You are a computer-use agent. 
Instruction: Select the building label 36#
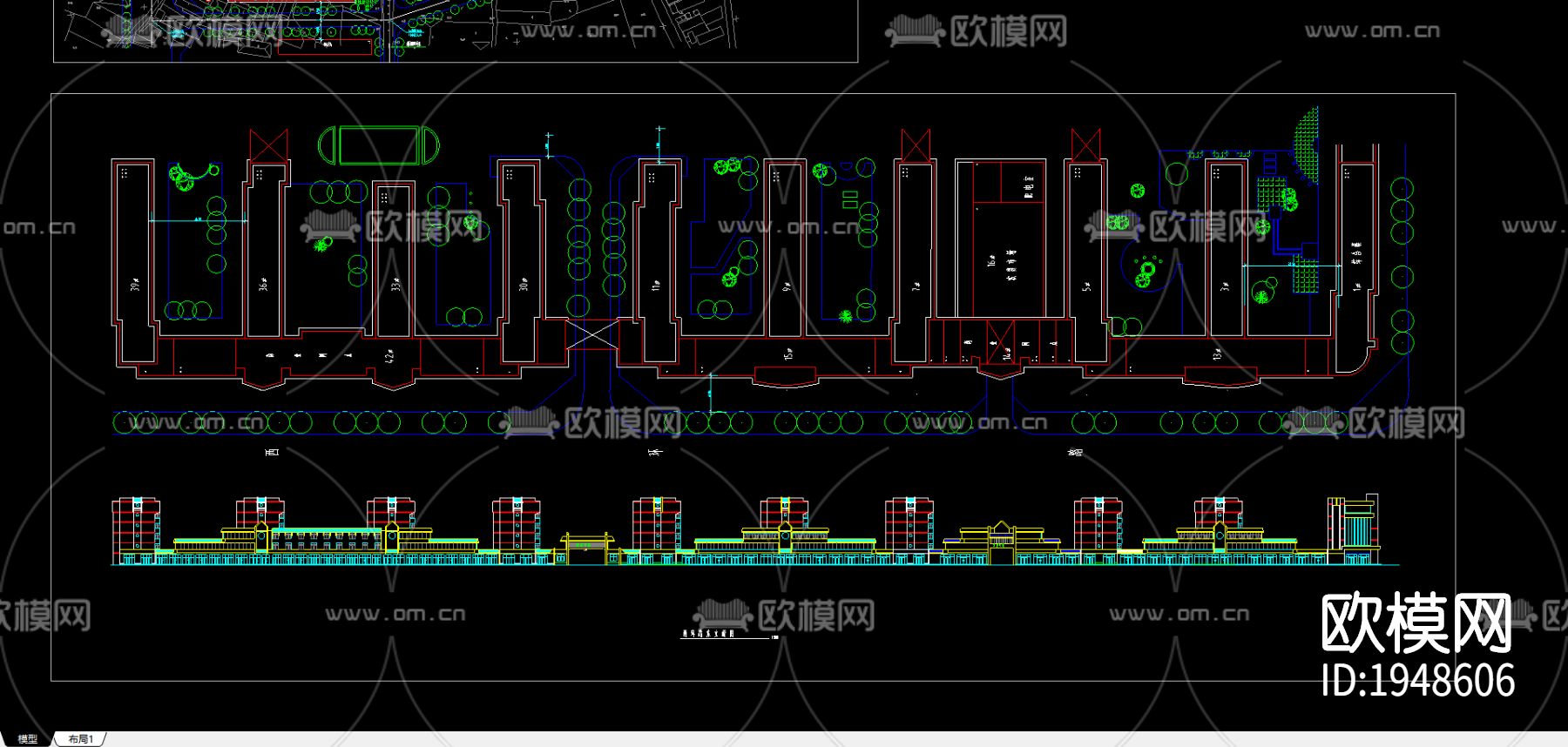(x=263, y=284)
